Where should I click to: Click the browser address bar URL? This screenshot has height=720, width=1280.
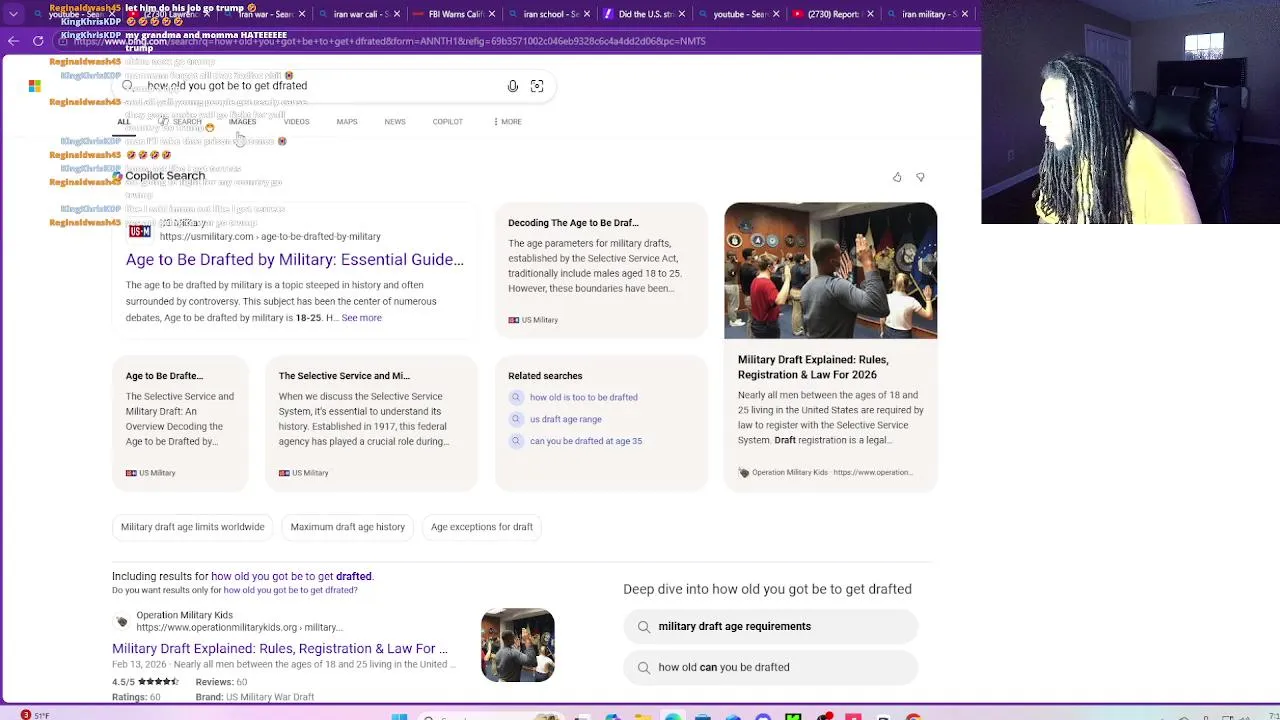click(x=390, y=41)
